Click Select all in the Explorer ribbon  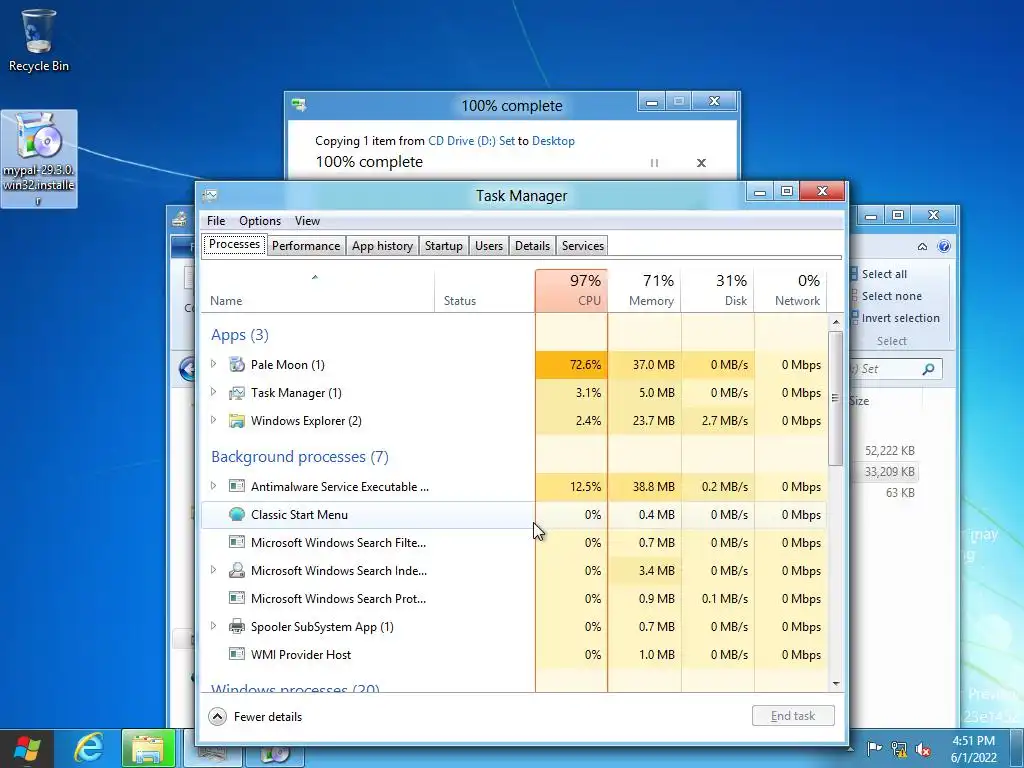884,274
